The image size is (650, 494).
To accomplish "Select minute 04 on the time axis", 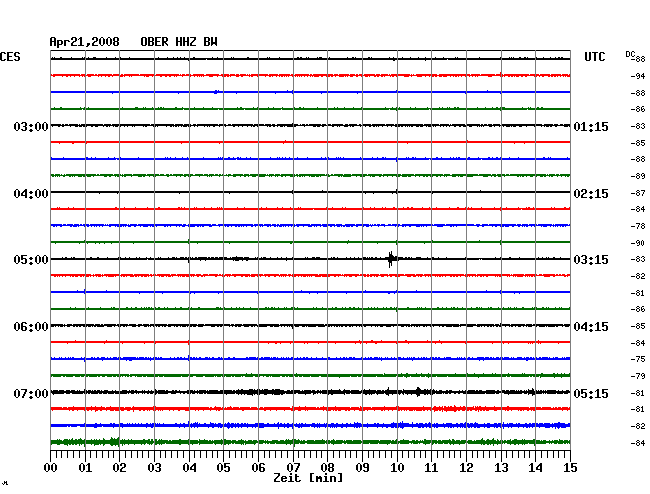I will [x=189, y=467].
